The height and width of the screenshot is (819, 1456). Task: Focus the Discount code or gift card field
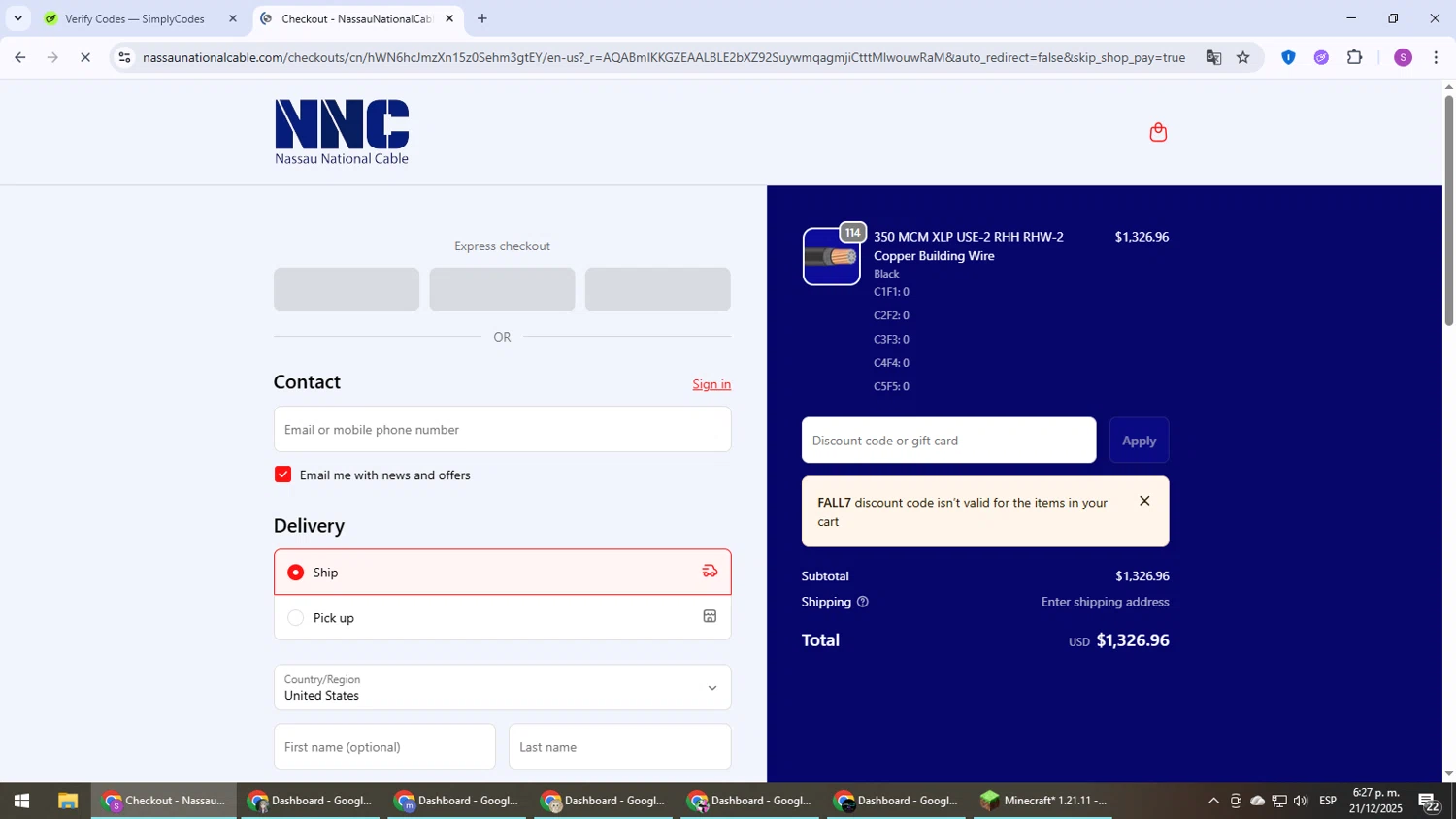click(x=949, y=441)
